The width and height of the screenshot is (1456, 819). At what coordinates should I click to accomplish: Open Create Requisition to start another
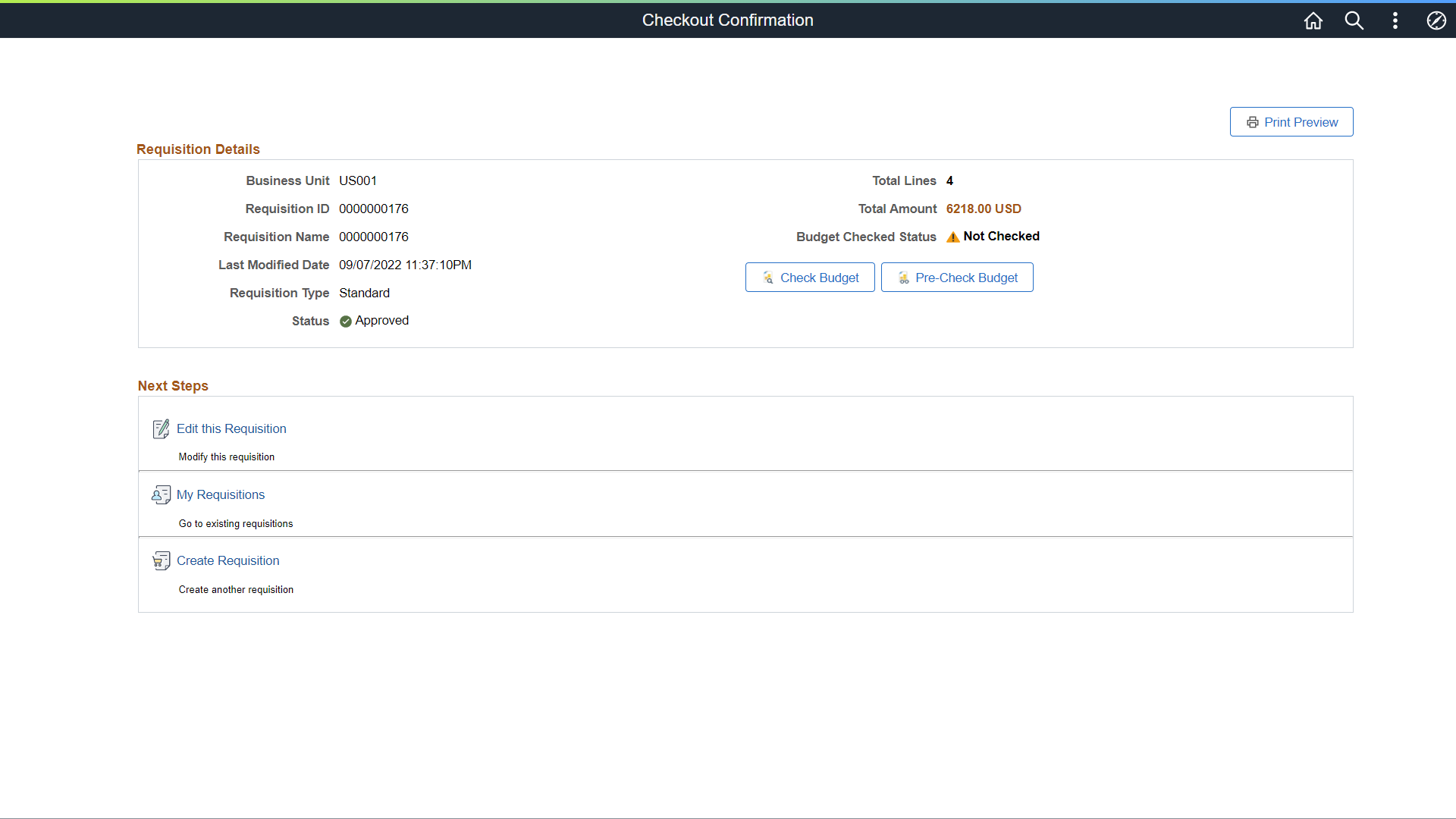(x=227, y=560)
